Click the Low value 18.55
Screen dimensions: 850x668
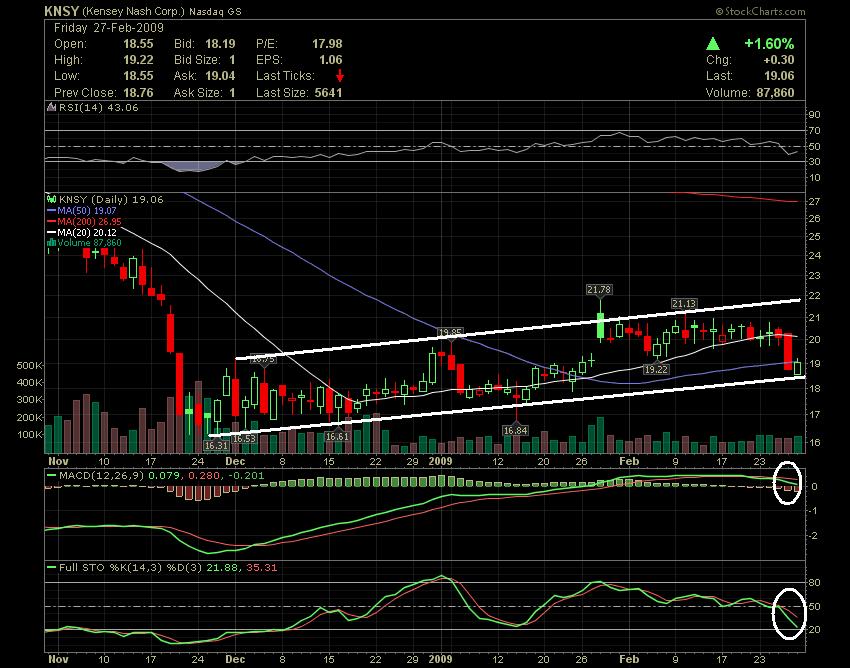tap(138, 76)
